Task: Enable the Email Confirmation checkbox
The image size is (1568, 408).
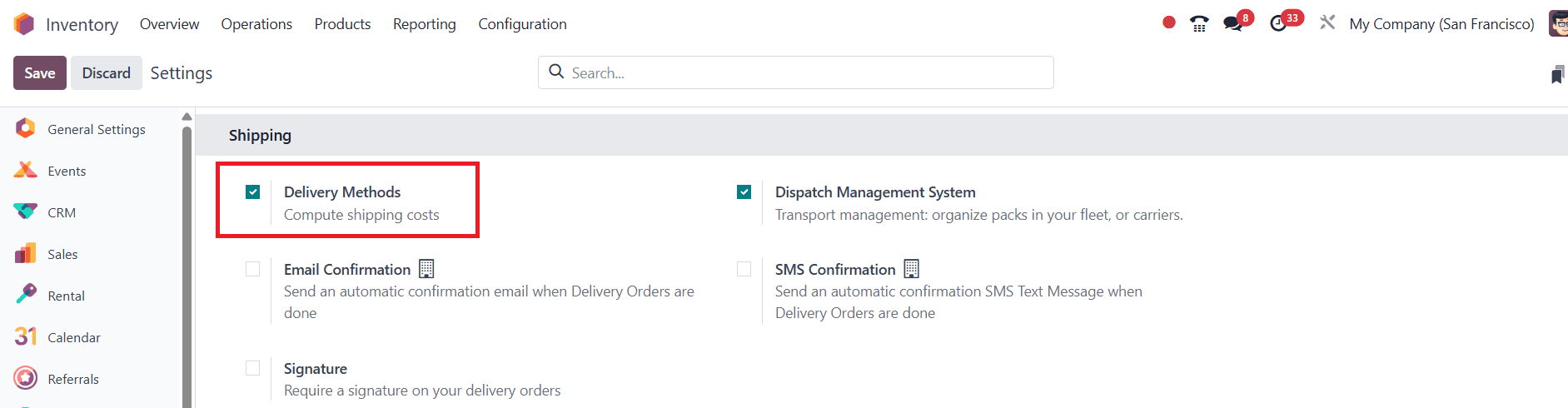Action: point(253,269)
